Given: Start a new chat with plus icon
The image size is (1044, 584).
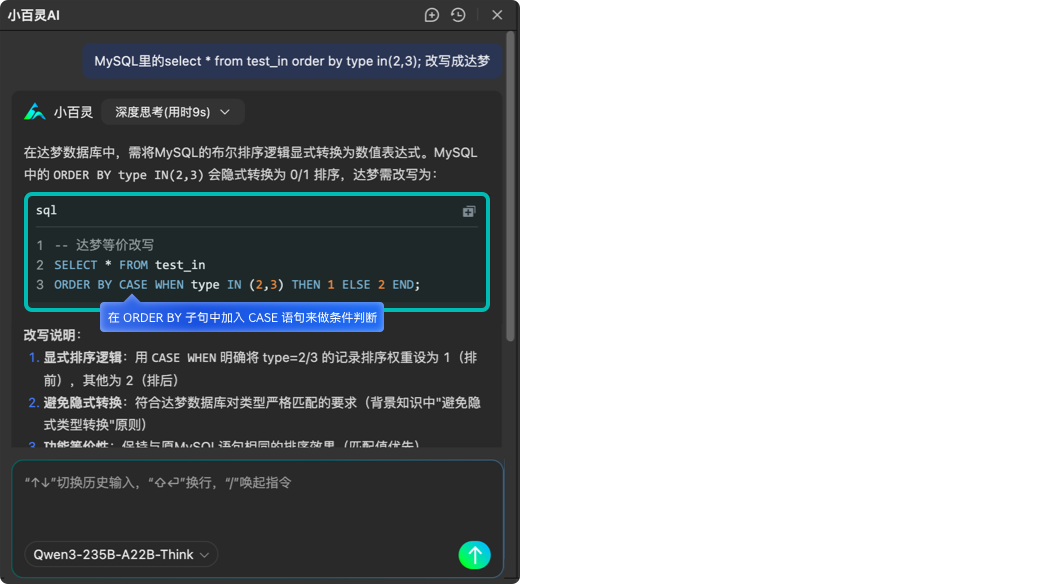Looking at the screenshot, I should tap(431, 15).
